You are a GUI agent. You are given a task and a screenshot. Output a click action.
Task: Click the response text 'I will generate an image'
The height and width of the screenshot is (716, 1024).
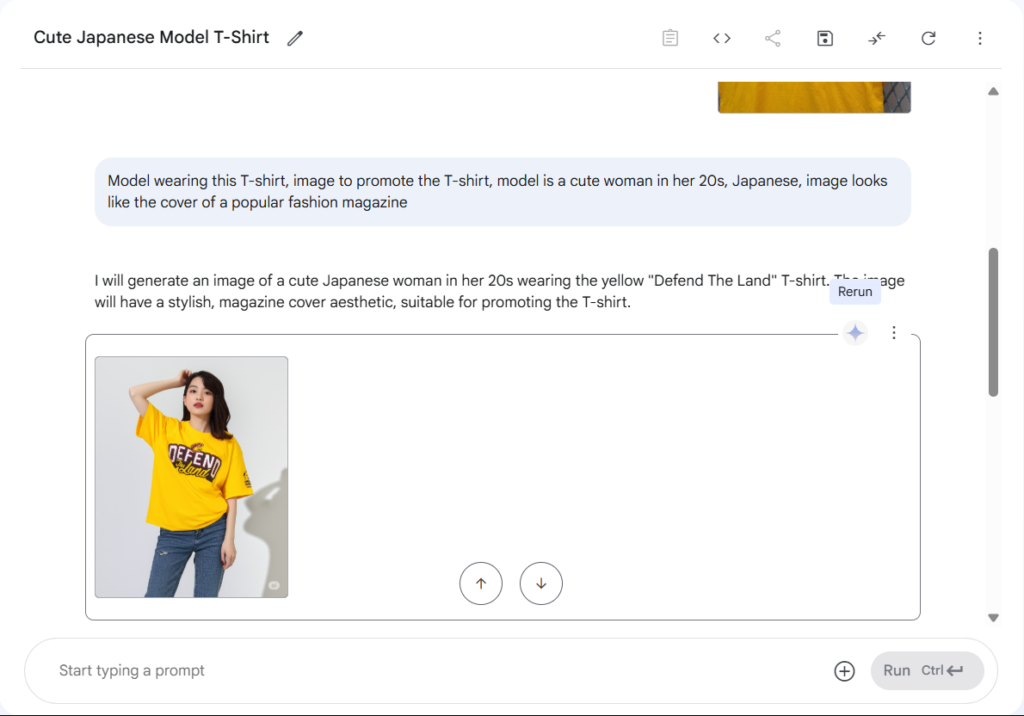(x=500, y=291)
